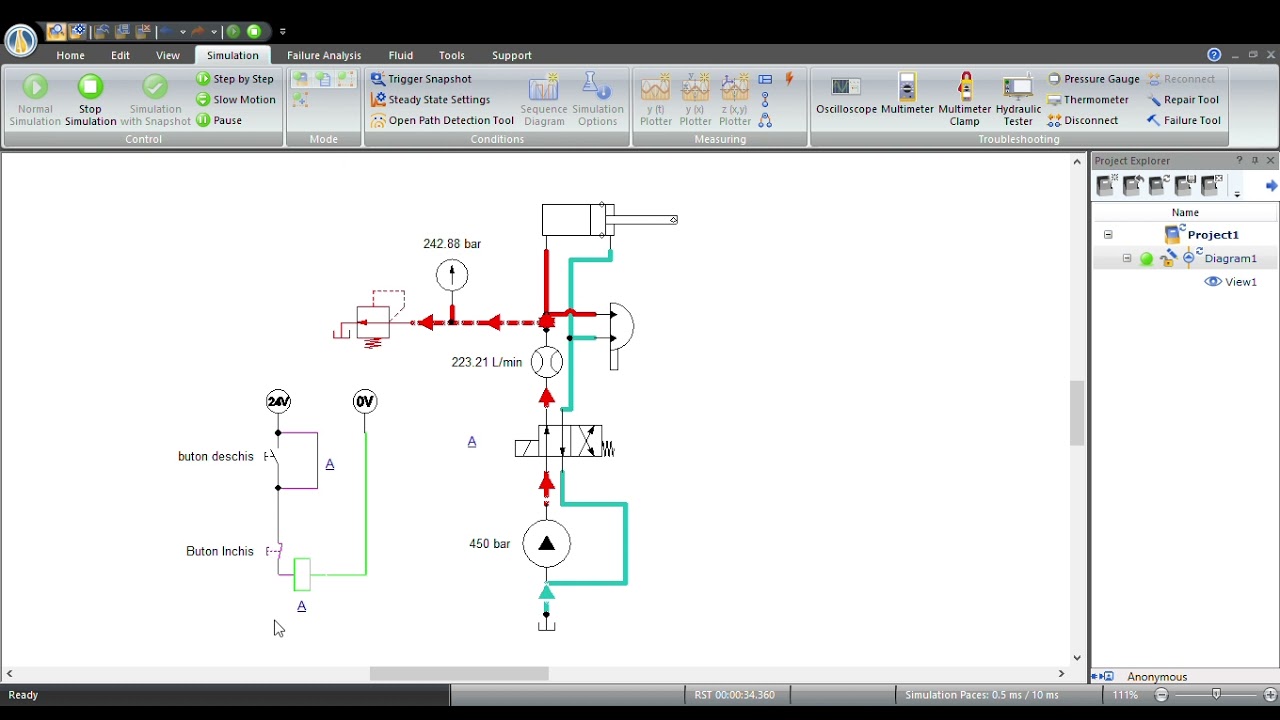Toggle the 'buton deschis' push-button switch

[272, 458]
